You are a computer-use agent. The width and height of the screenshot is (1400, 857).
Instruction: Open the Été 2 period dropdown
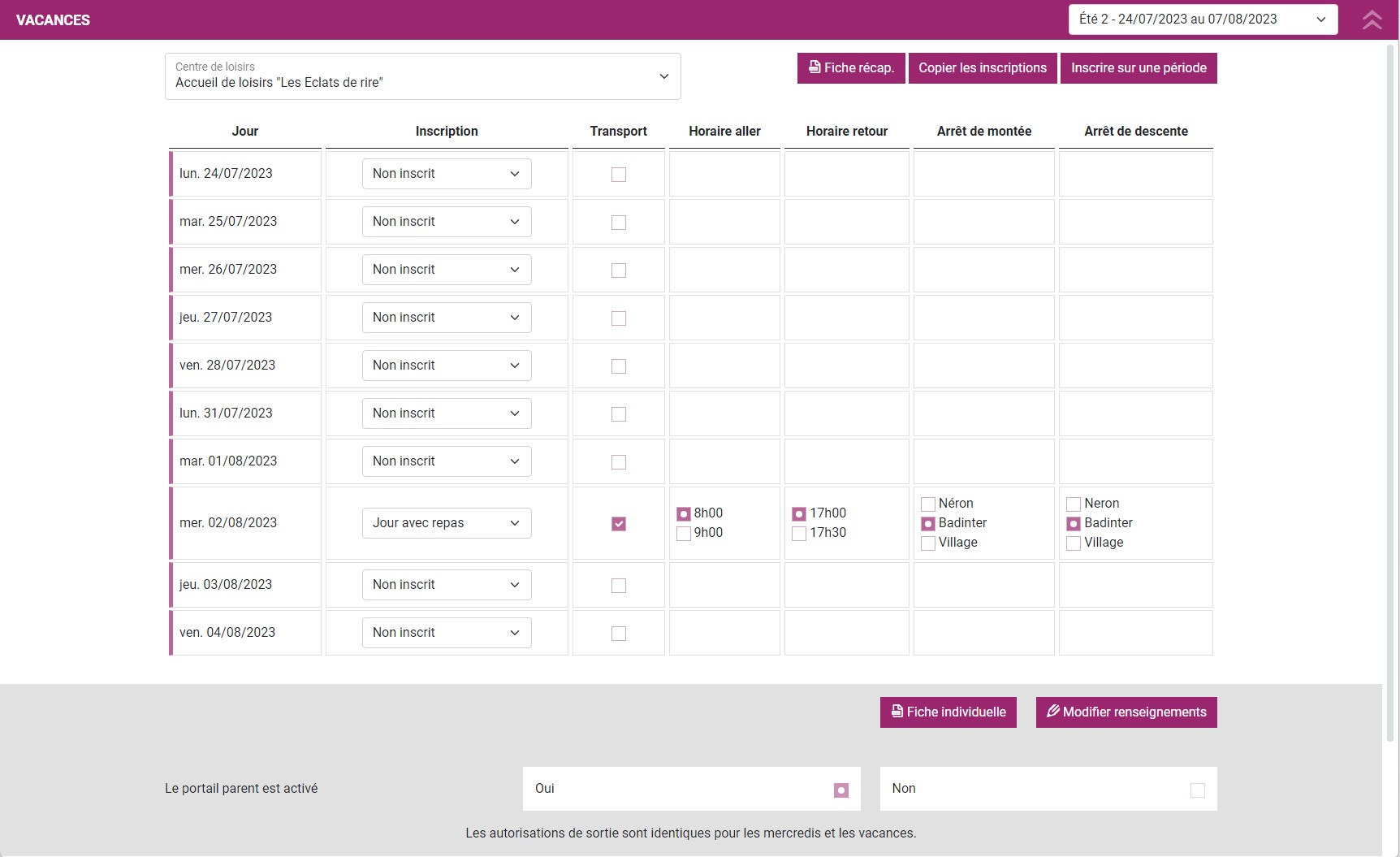click(x=1202, y=19)
